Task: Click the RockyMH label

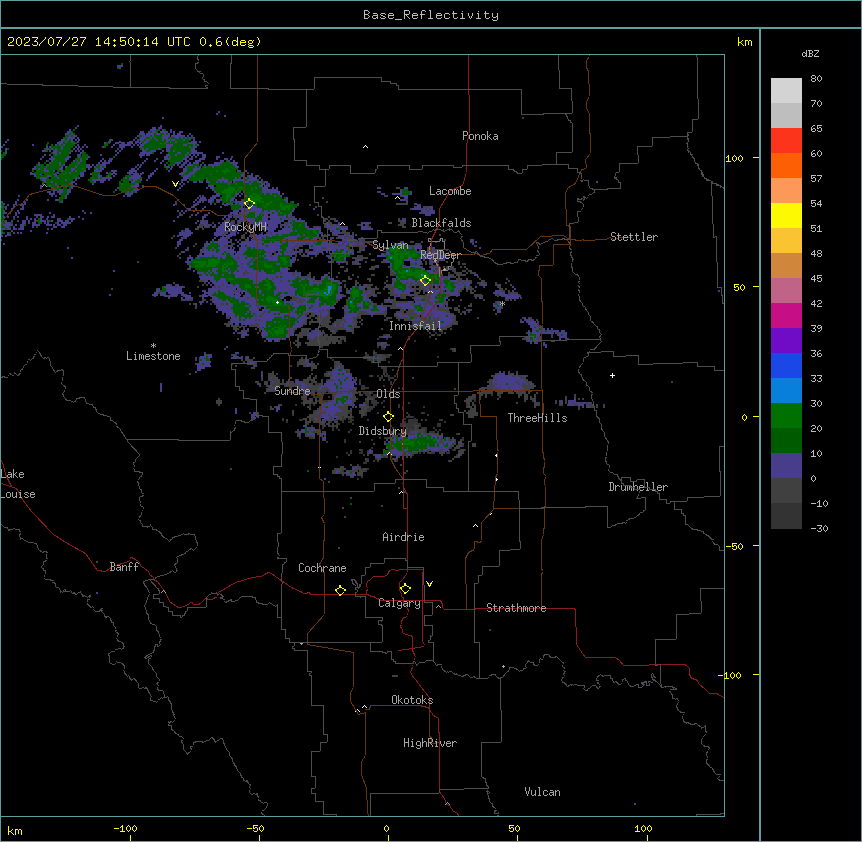Action: (245, 227)
